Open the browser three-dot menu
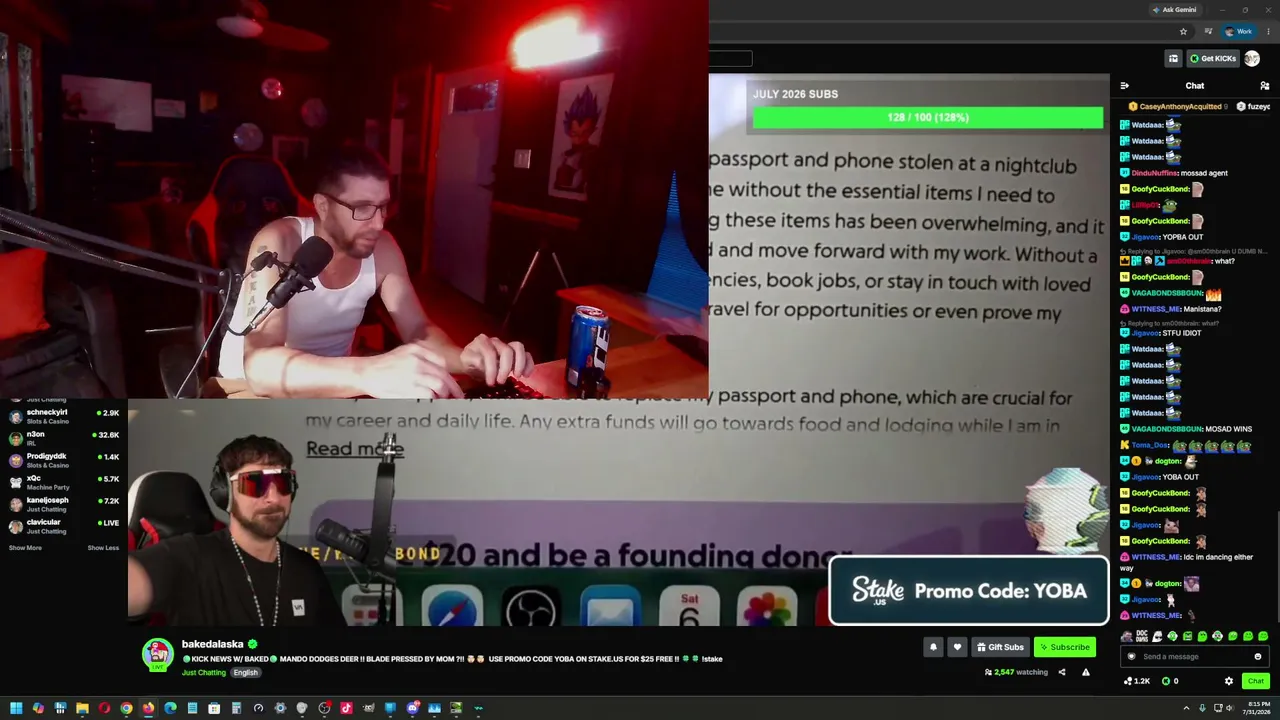Viewport: 1280px width, 720px height. (x=1267, y=32)
